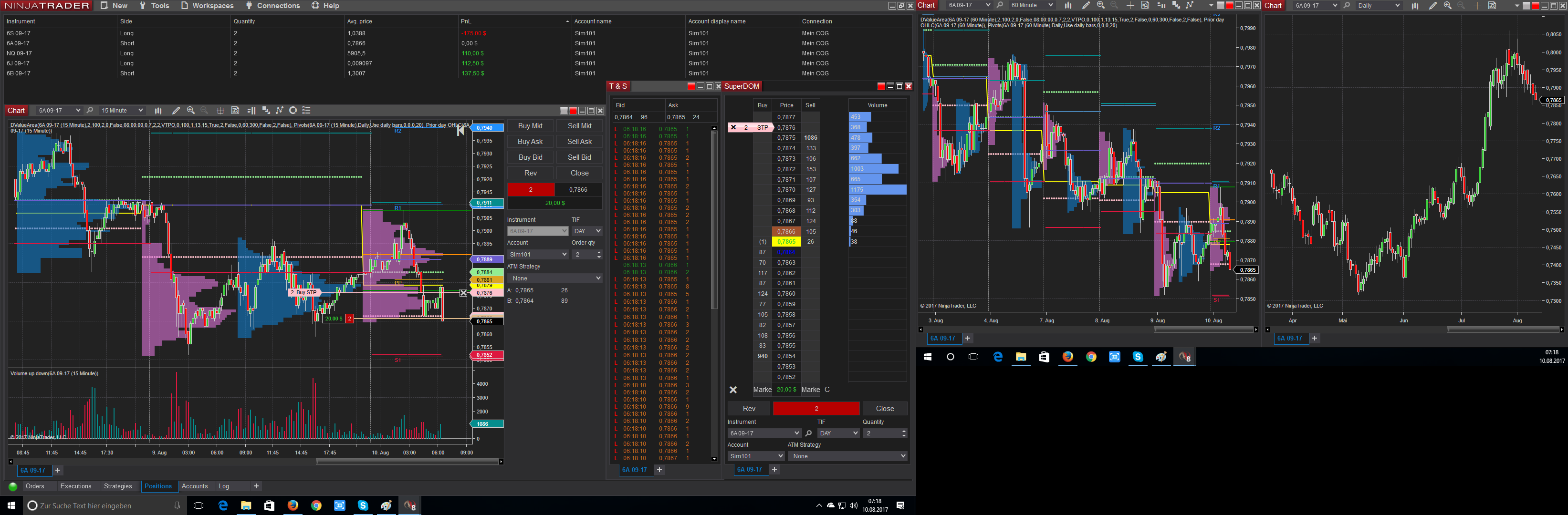Click the circular arrow icon in 15 Minute chart toolbar
Image resolution: width=1568 pixels, height=515 pixels.
pyautogui.click(x=293, y=111)
